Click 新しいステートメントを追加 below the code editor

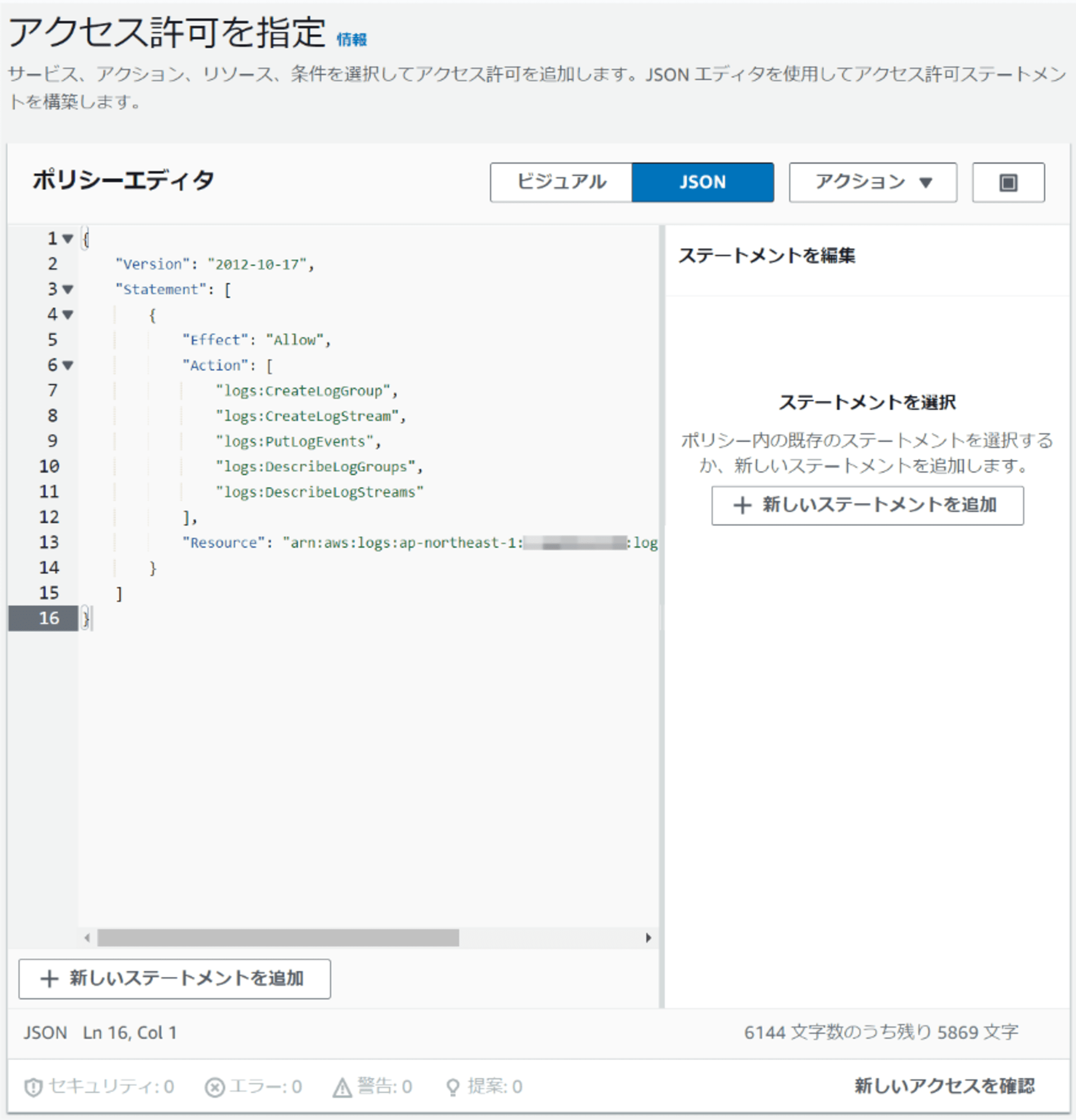(x=174, y=979)
